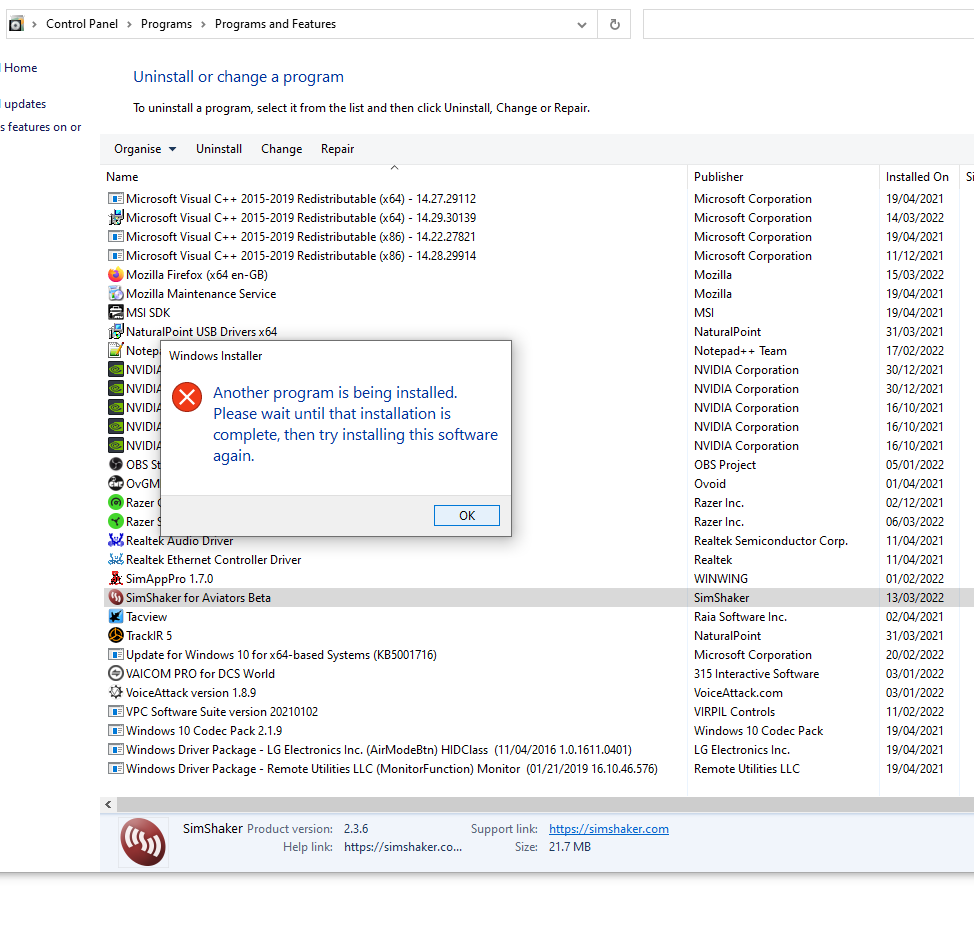Click the Visual C++ 14.29.30139 installer icon

click(x=116, y=217)
